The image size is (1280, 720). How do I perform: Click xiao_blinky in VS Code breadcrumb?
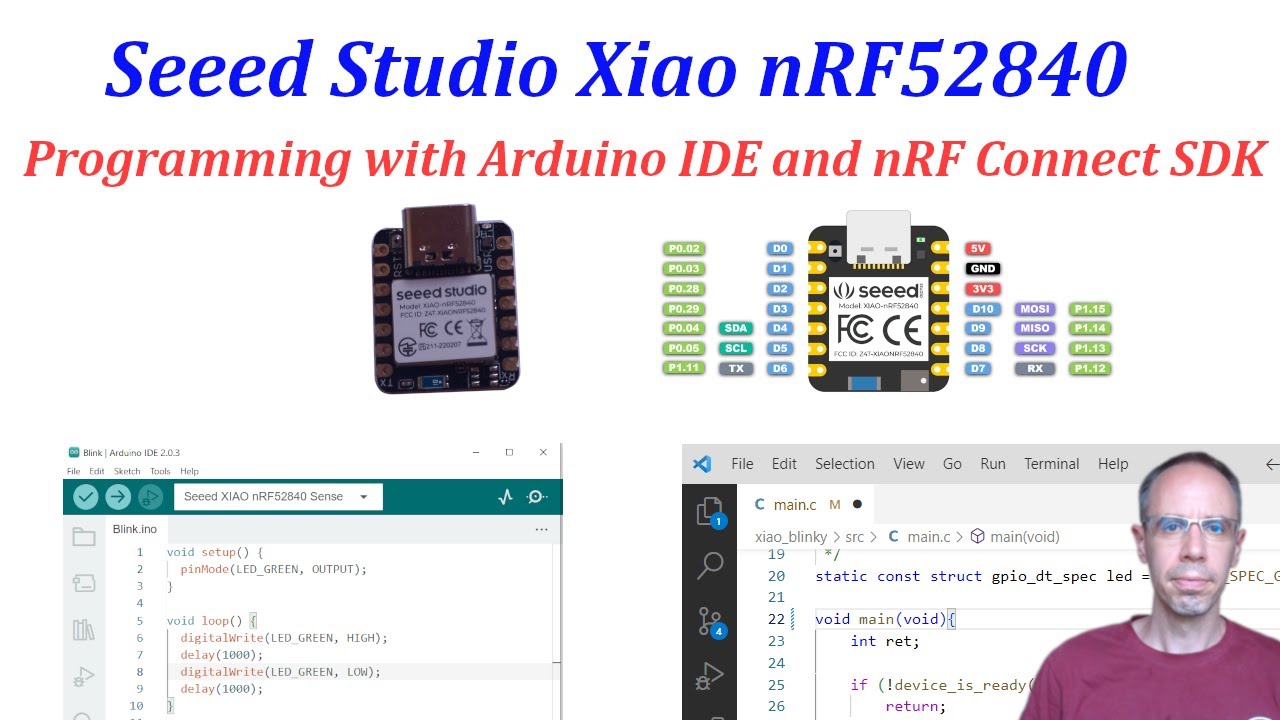(791, 537)
